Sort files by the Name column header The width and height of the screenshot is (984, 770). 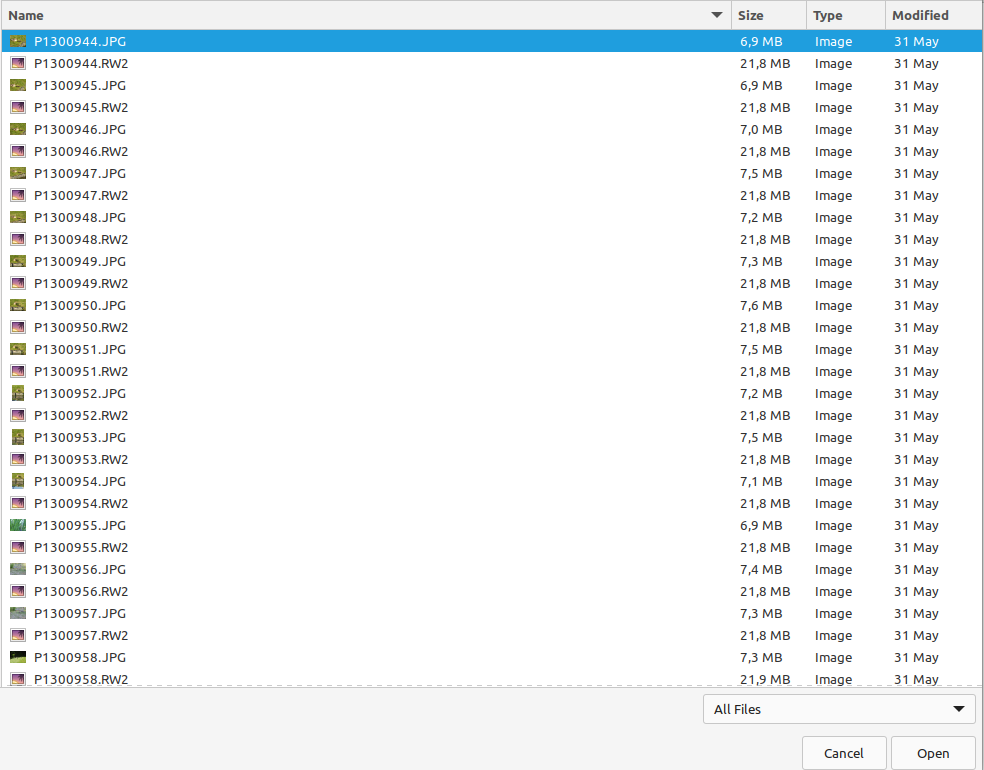click(366, 15)
